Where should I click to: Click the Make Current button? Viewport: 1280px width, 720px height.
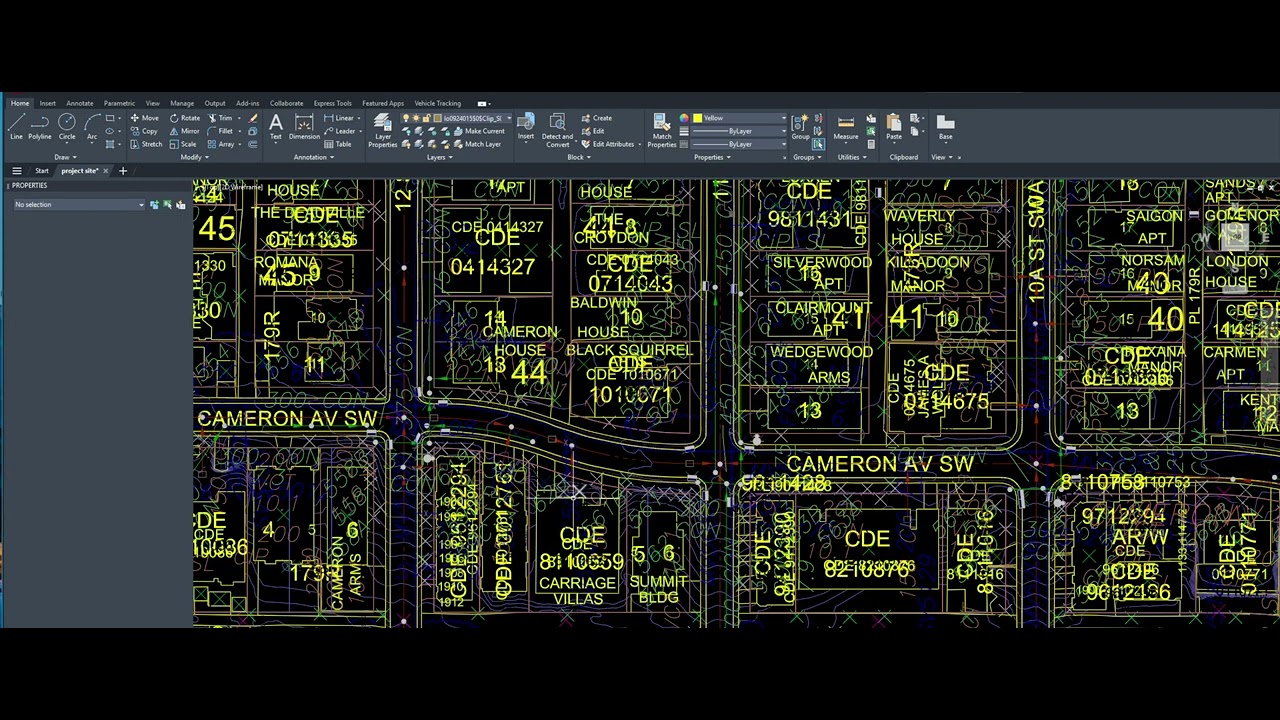478,131
